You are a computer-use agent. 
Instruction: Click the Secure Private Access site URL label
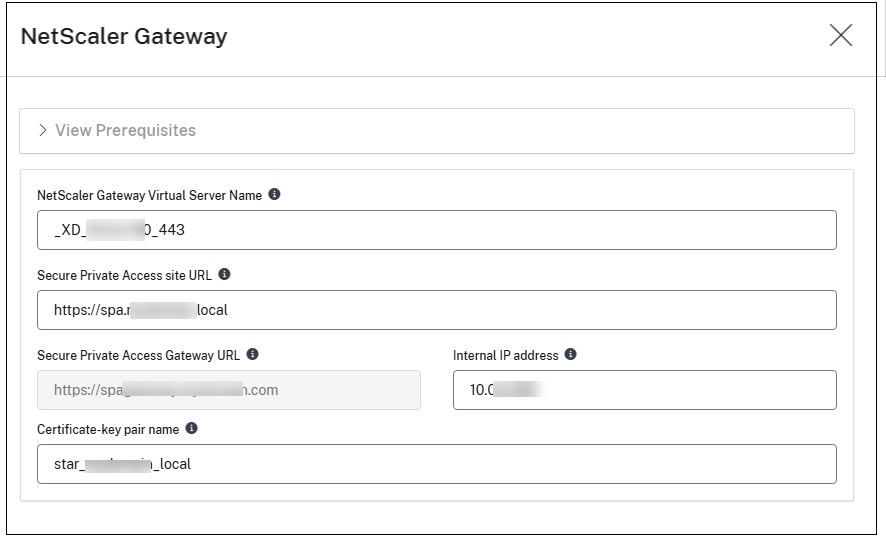pyautogui.click(x=124, y=275)
